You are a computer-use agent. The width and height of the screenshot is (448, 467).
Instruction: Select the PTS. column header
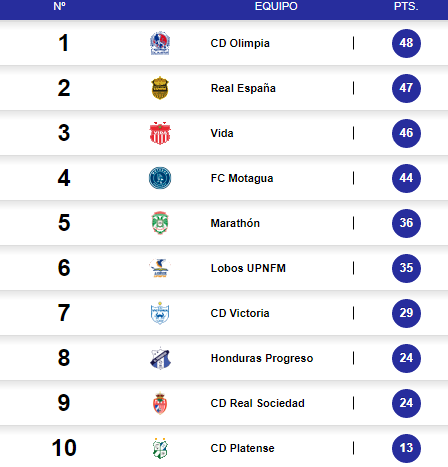tap(406, 6)
